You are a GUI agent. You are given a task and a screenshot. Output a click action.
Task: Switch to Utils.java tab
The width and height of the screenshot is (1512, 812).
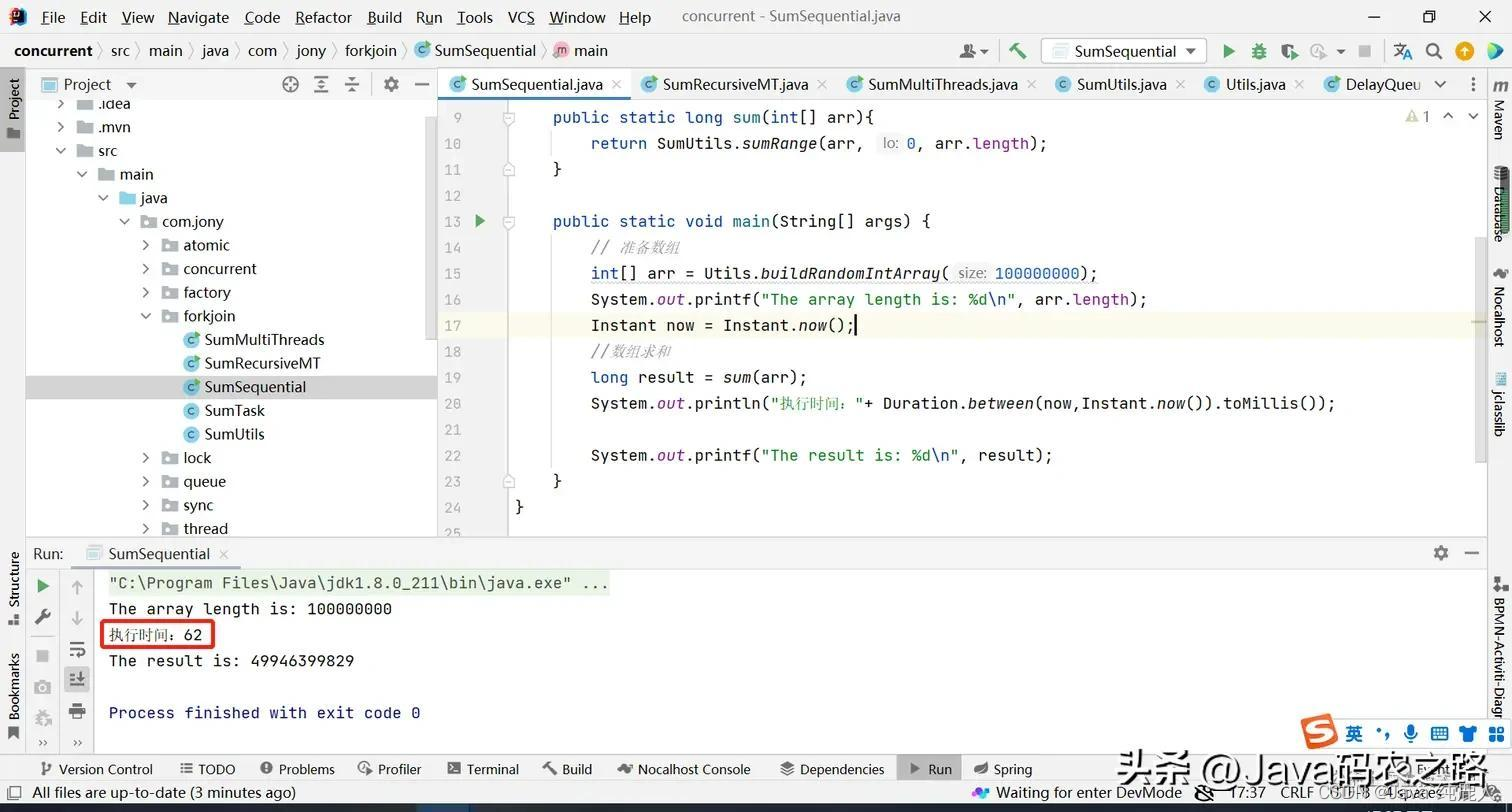[1255, 84]
